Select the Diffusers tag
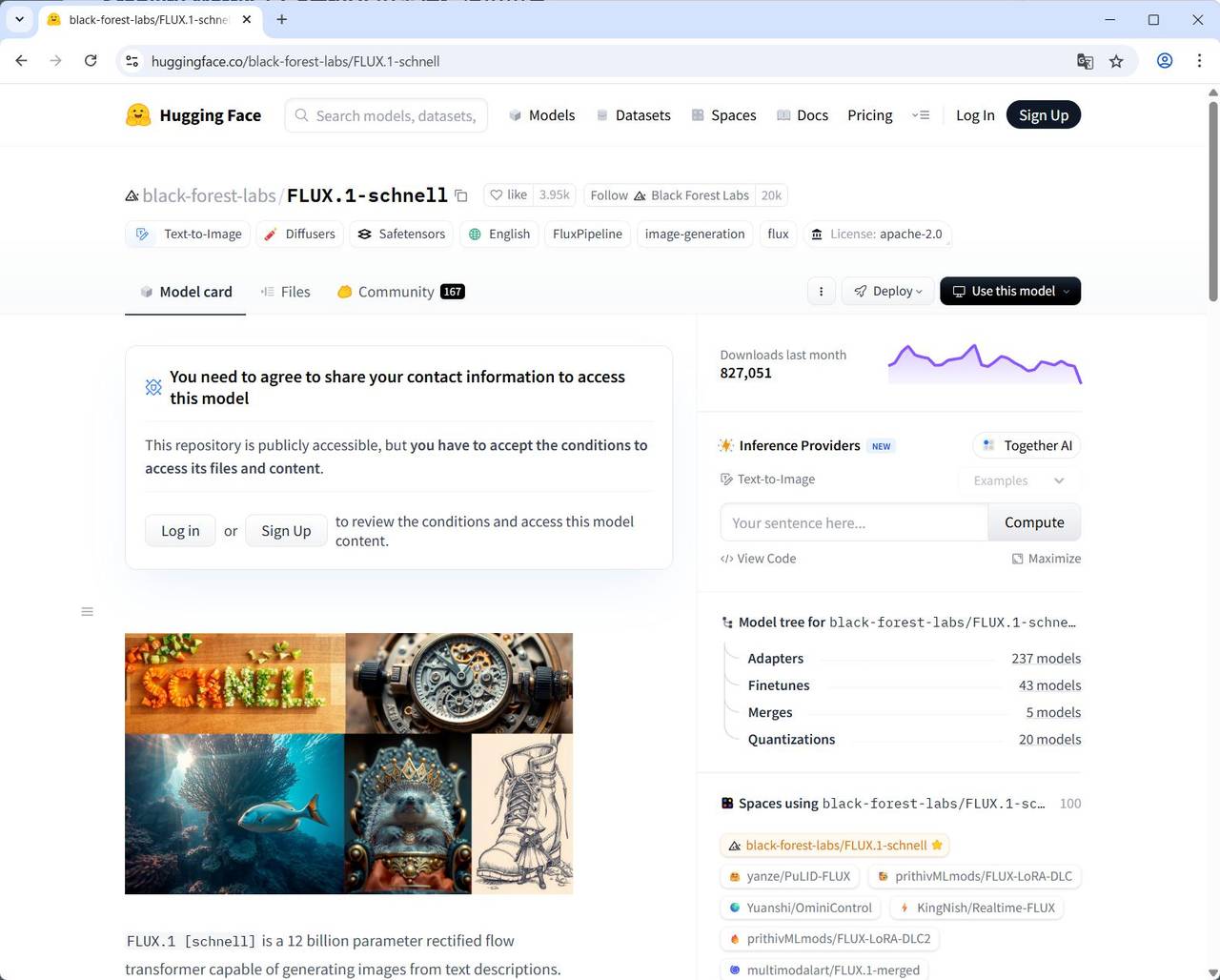 tap(299, 235)
